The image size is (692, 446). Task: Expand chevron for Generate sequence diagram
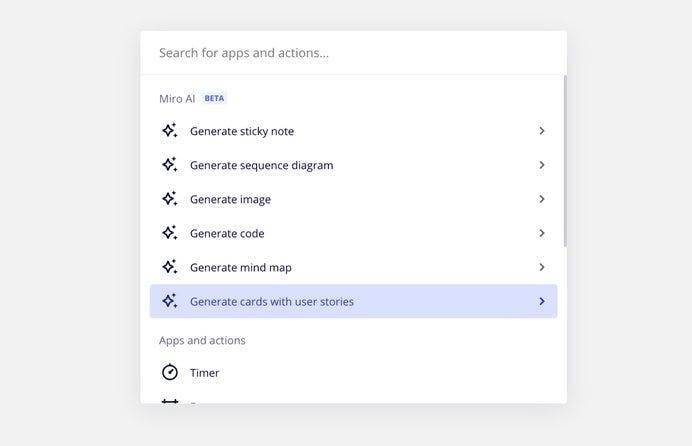pos(542,165)
